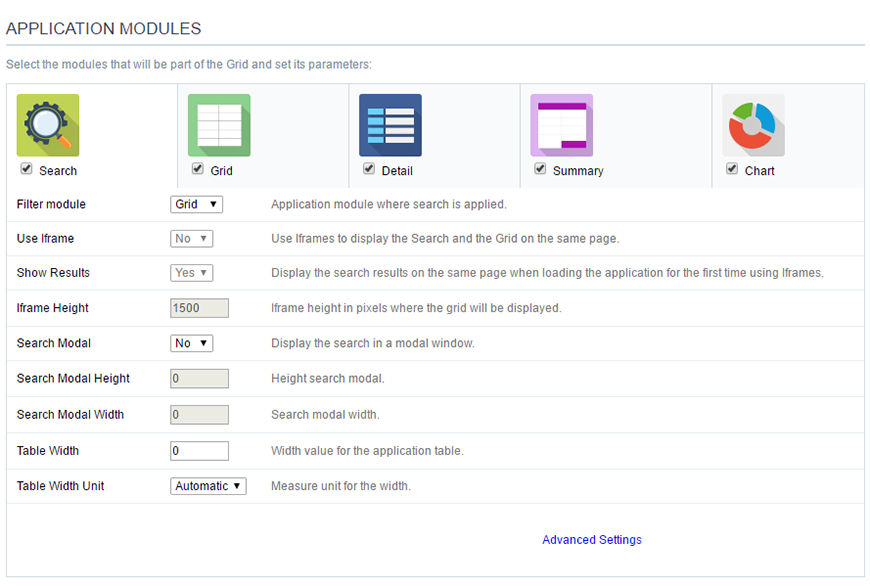This screenshot has width=870, height=586.
Task: Expand the Use Iframe dropdown
Action: click(x=191, y=238)
